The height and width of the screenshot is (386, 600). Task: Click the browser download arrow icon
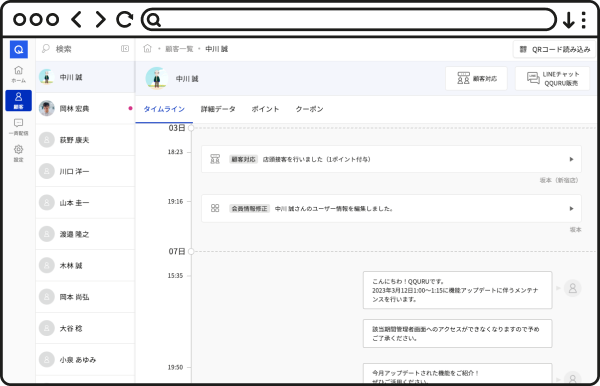tap(569, 20)
